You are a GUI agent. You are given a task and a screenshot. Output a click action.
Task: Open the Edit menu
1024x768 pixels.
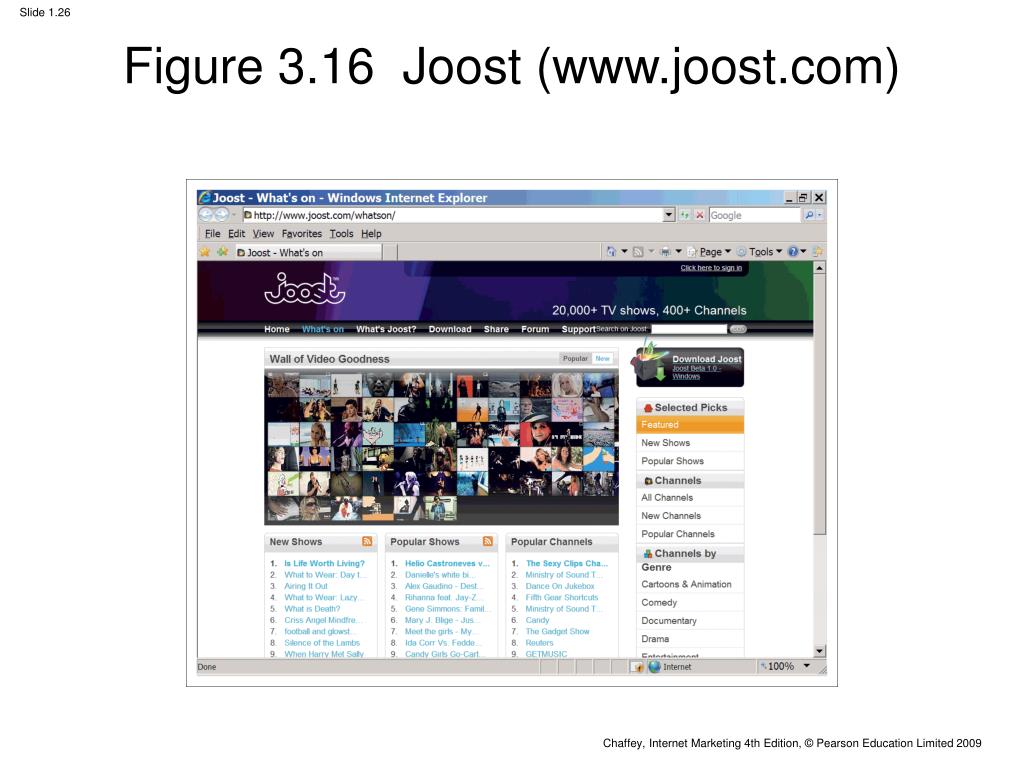tap(236, 233)
